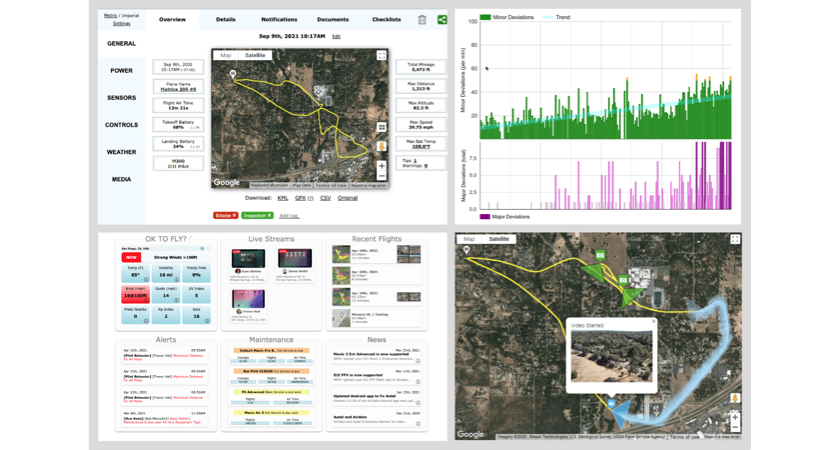
Task: Add a new tag via Add tag link
Action: (289, 216)
